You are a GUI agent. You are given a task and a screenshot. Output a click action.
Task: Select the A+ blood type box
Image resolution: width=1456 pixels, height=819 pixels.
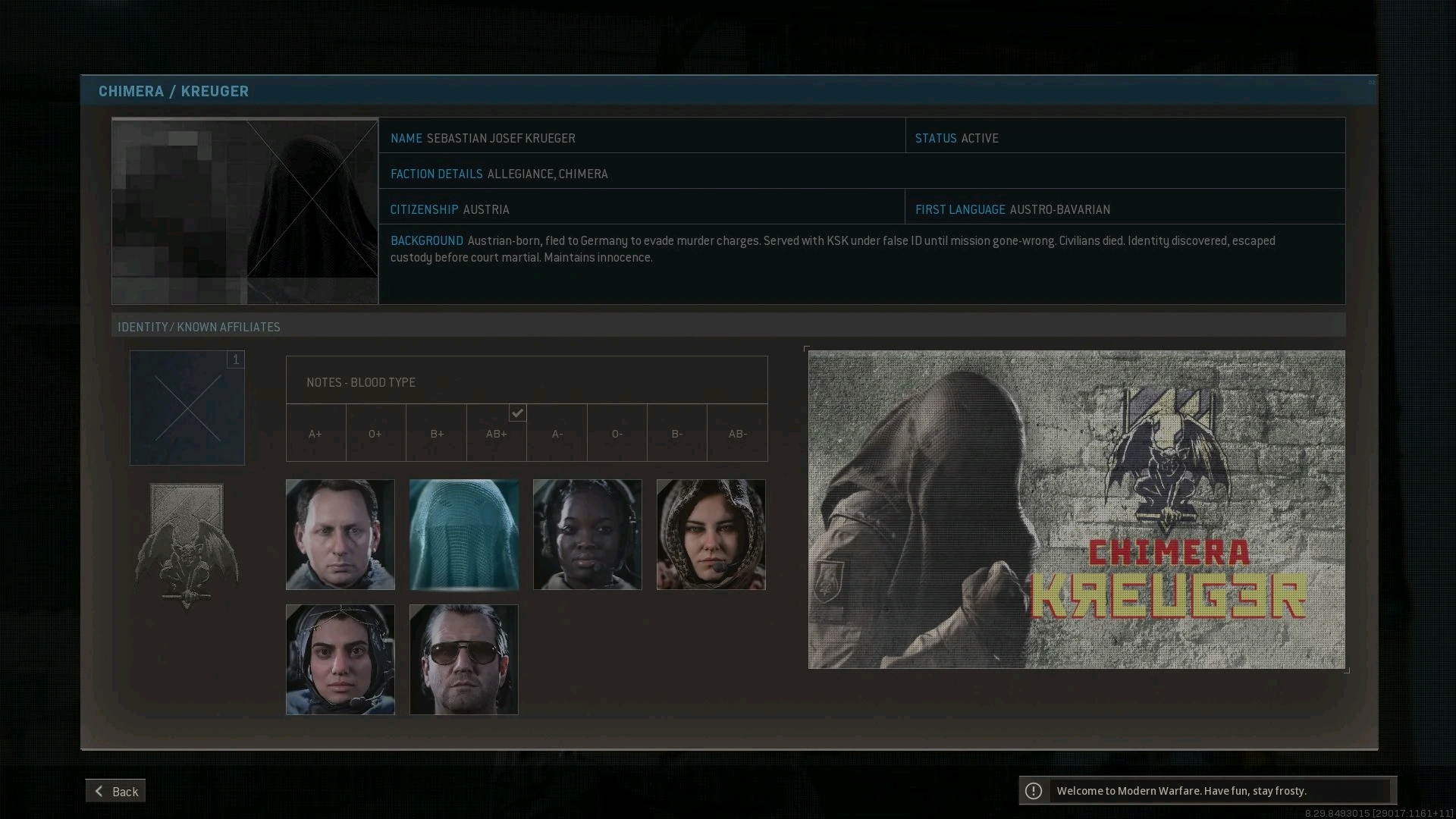[x=315, y=434]
